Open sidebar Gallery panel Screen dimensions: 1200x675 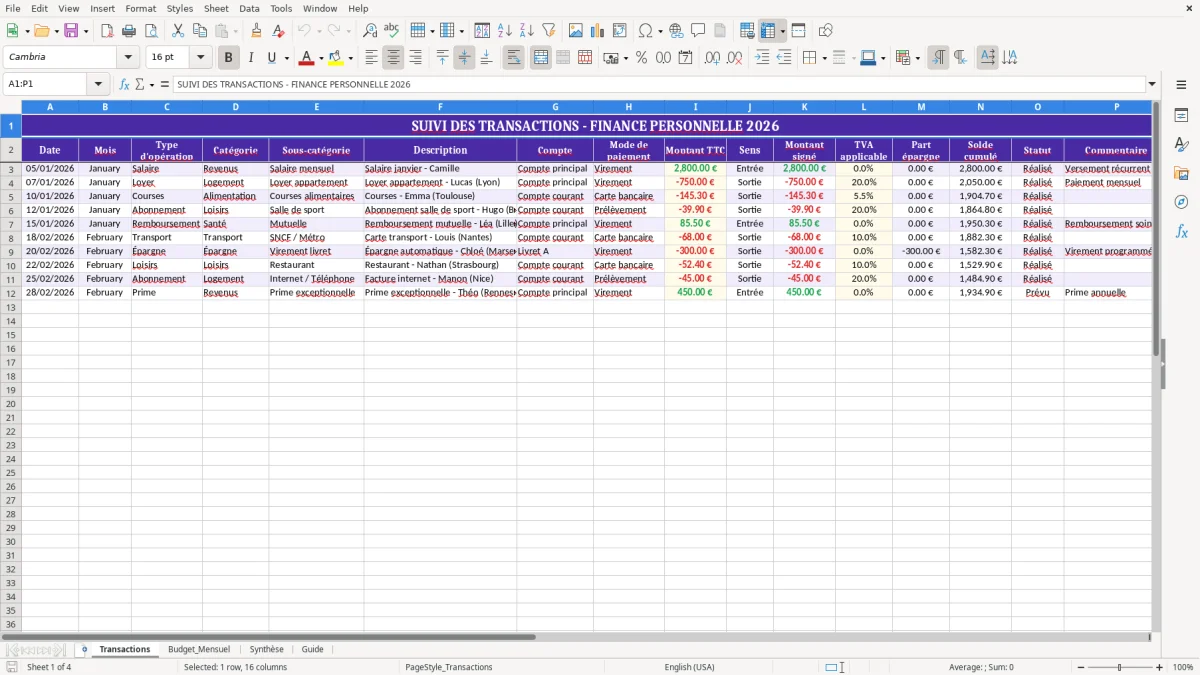(1181, 174)
